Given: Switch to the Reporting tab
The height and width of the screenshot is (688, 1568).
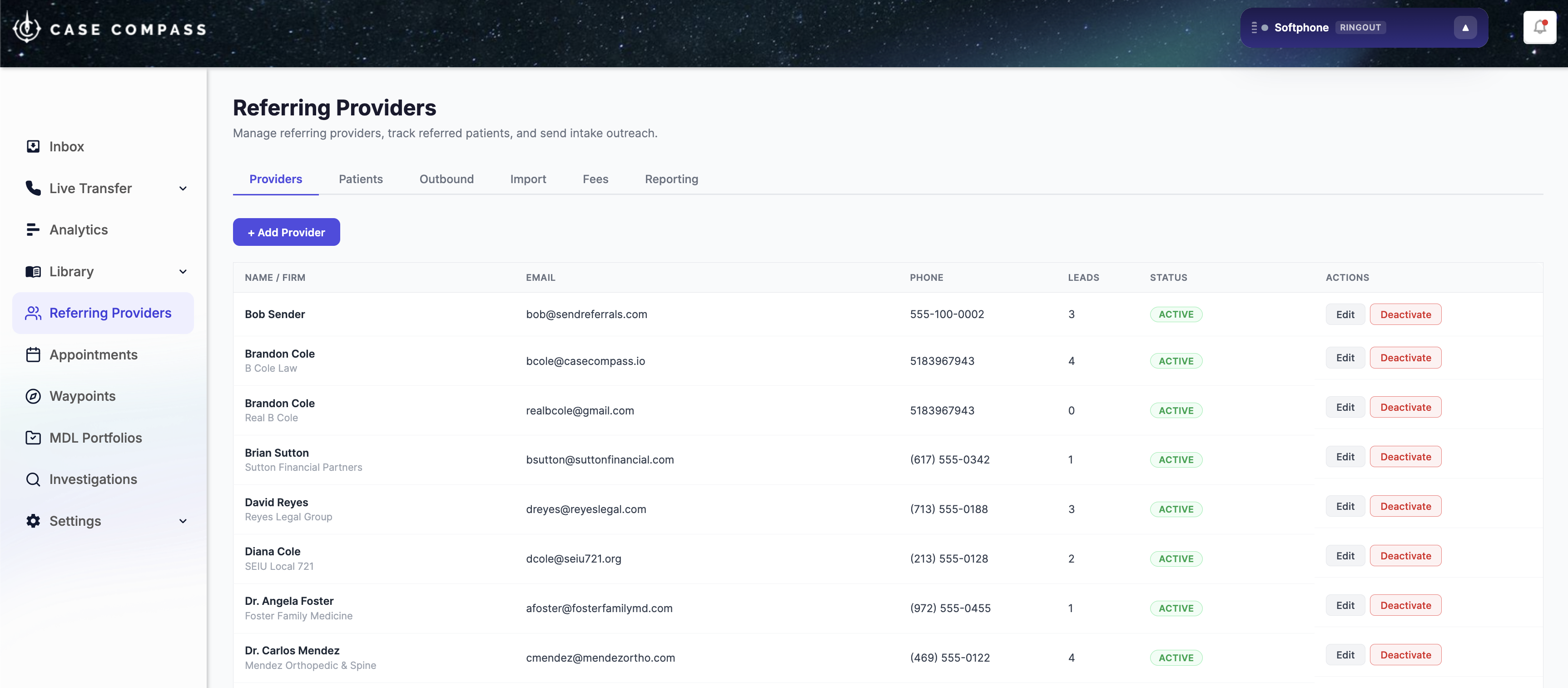Looking at the screenshot, I should point(671,179).
